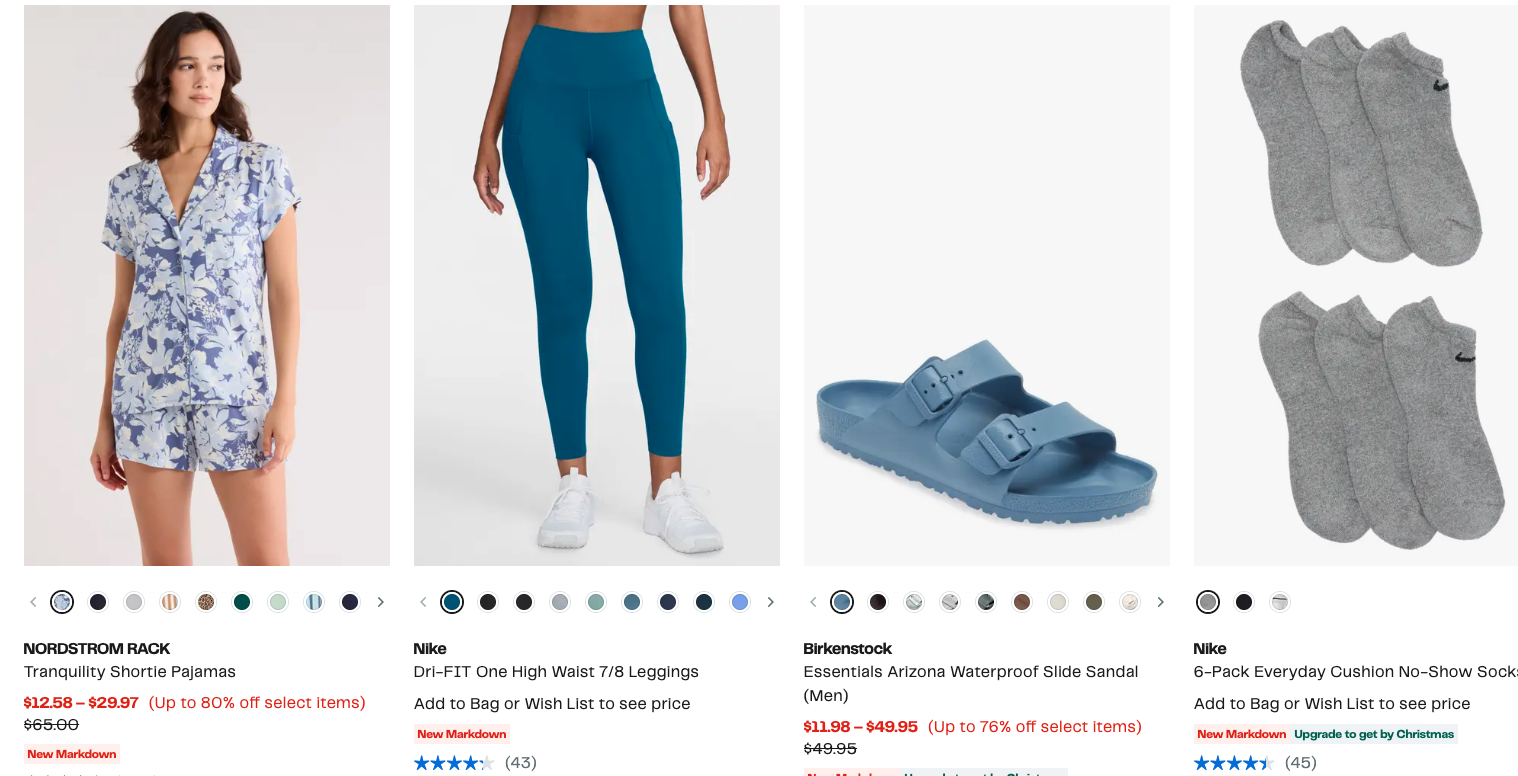This screenshot has height=776, width=1518.
Task: Select white Nike socks swatch
Action: tap(1280, 602)
